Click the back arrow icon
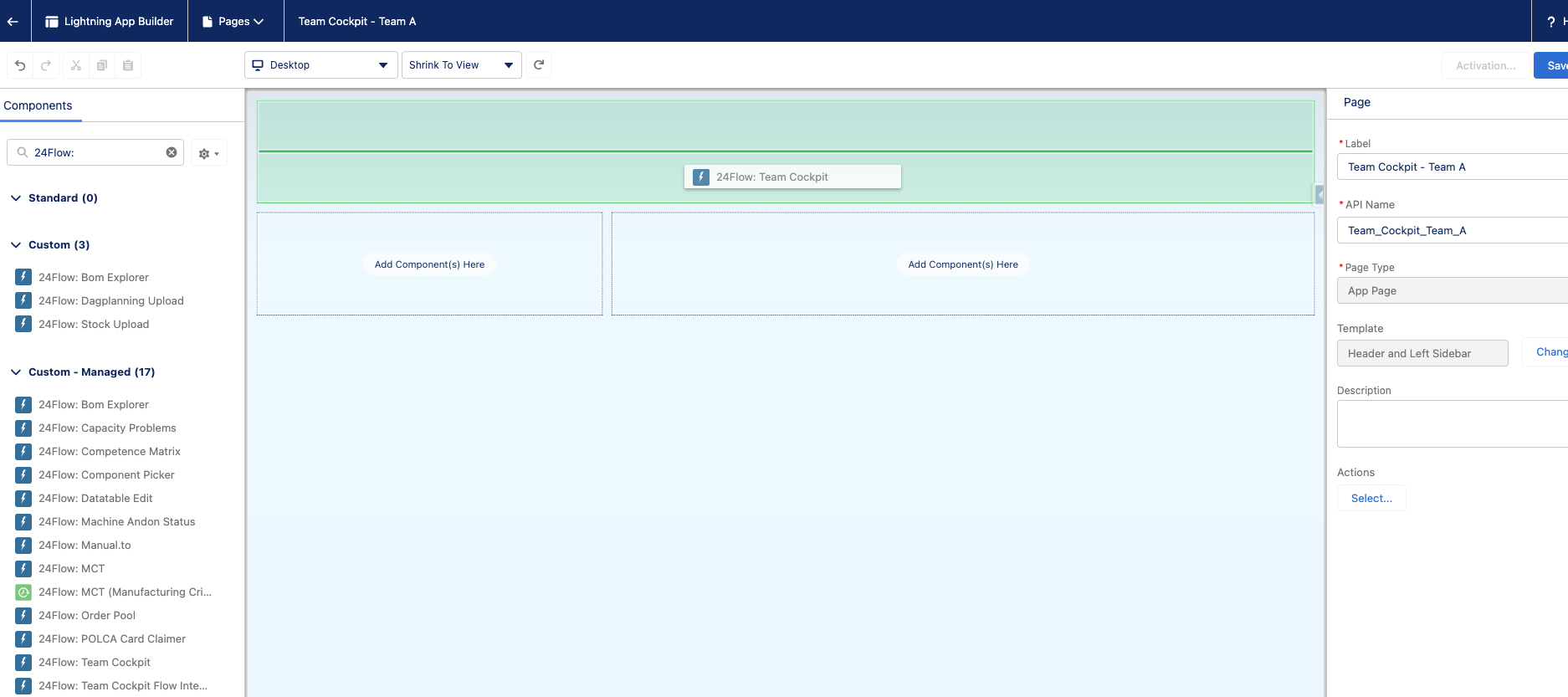This screenshot has height=697, width=1568. [13, 21]
